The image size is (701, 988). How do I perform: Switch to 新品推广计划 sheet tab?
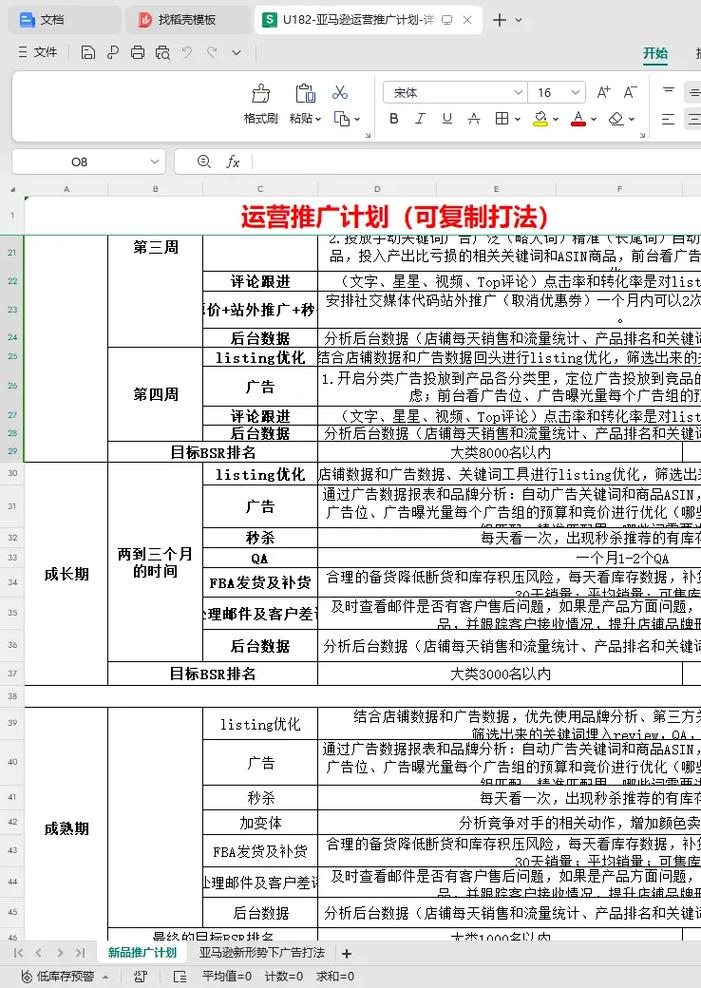click(142, 952)
